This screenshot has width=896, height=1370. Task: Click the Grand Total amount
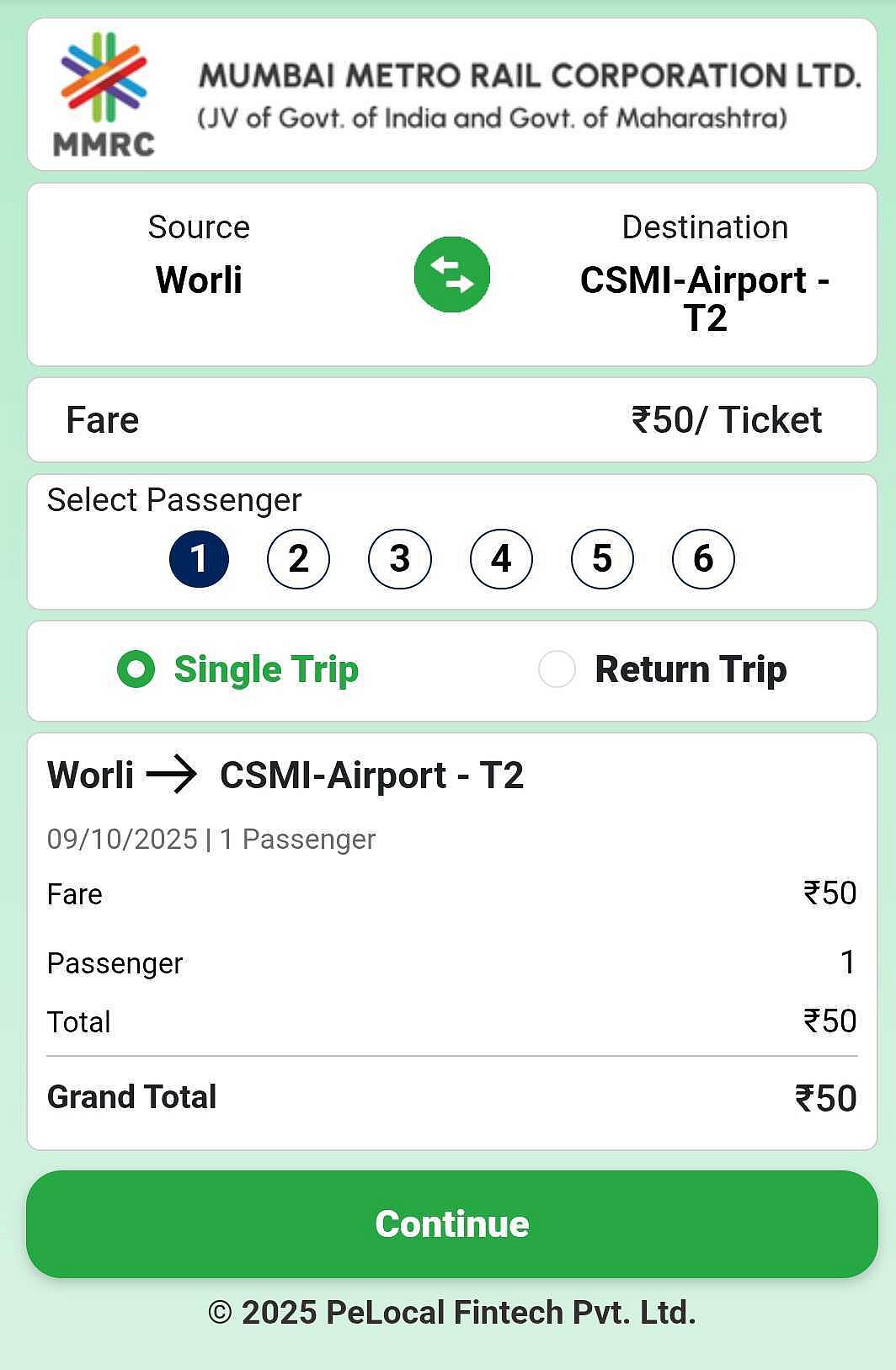coord(825,1098)
